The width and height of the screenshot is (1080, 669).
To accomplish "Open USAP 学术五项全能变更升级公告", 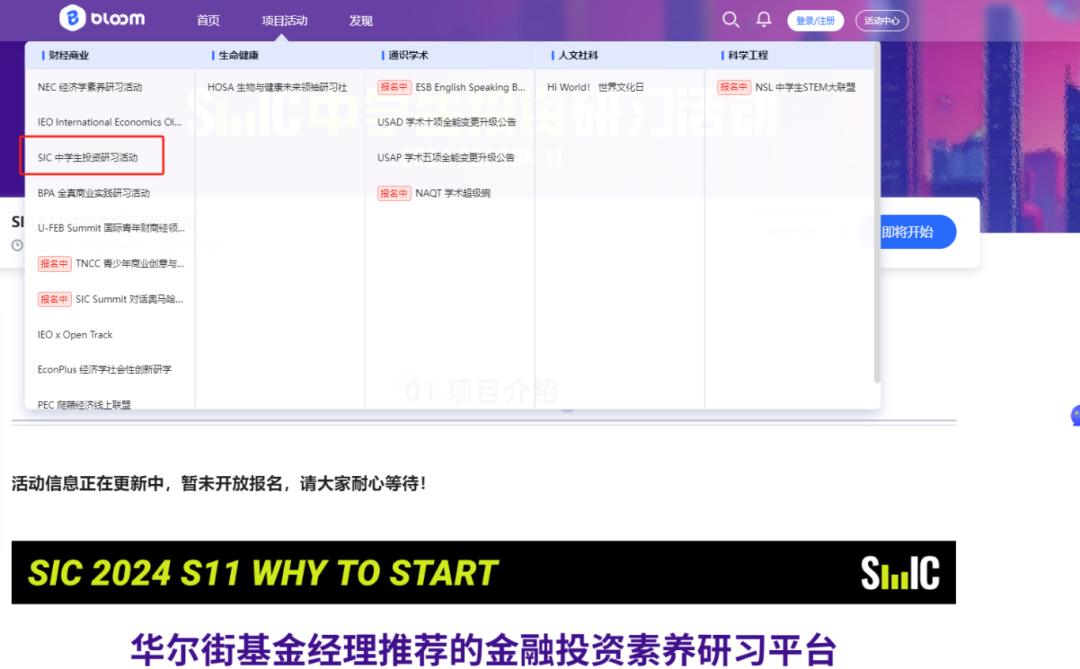I will tap(446, 157).
